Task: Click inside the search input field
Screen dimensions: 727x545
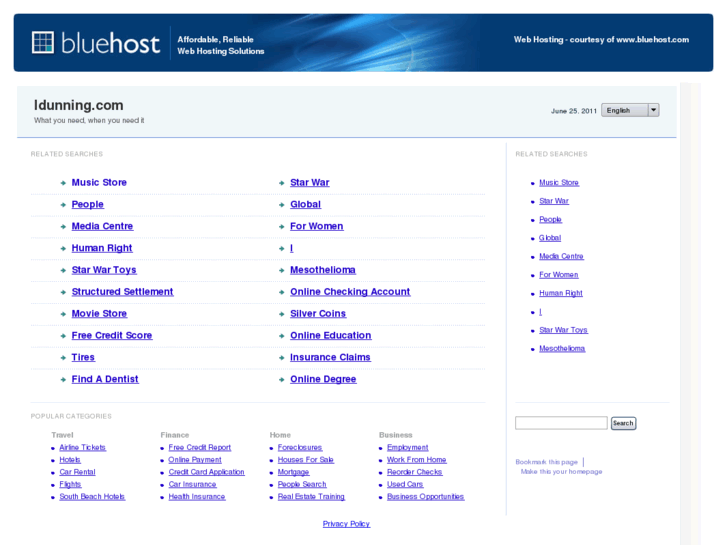Action: [x=561, y=423]
